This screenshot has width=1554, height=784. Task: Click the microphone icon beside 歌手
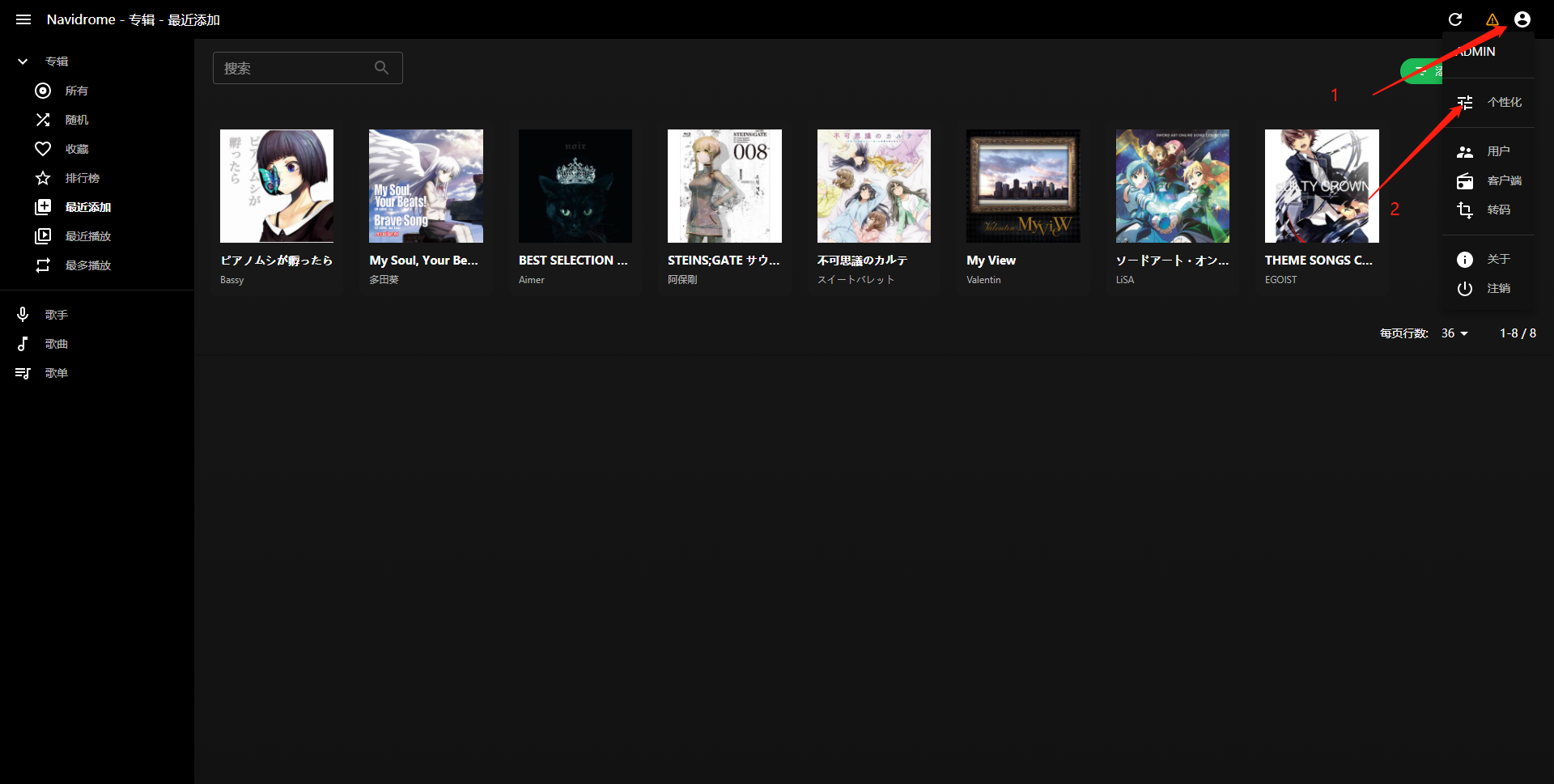pyautogui.click(x=23, y=315)
